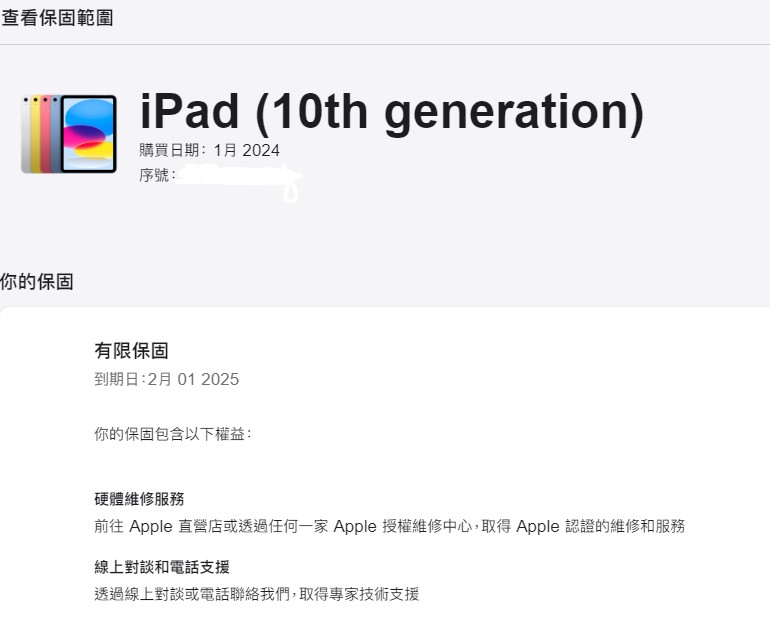The height and width of the screenshot is (617, 770).
Task: Click the 線上對談和電話支援 heading
Action: tap(162, 567)
